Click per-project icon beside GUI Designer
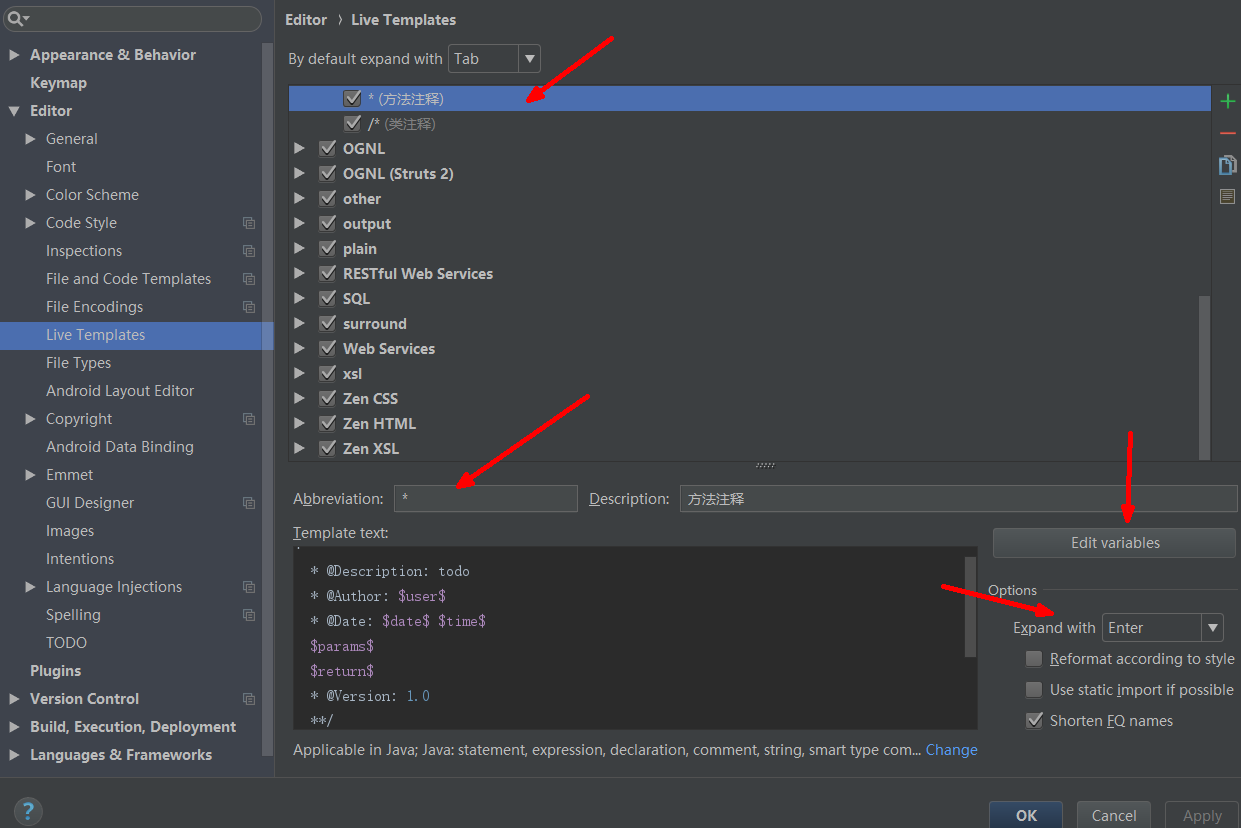1241x828 pixels. click(x=249, y=503)
